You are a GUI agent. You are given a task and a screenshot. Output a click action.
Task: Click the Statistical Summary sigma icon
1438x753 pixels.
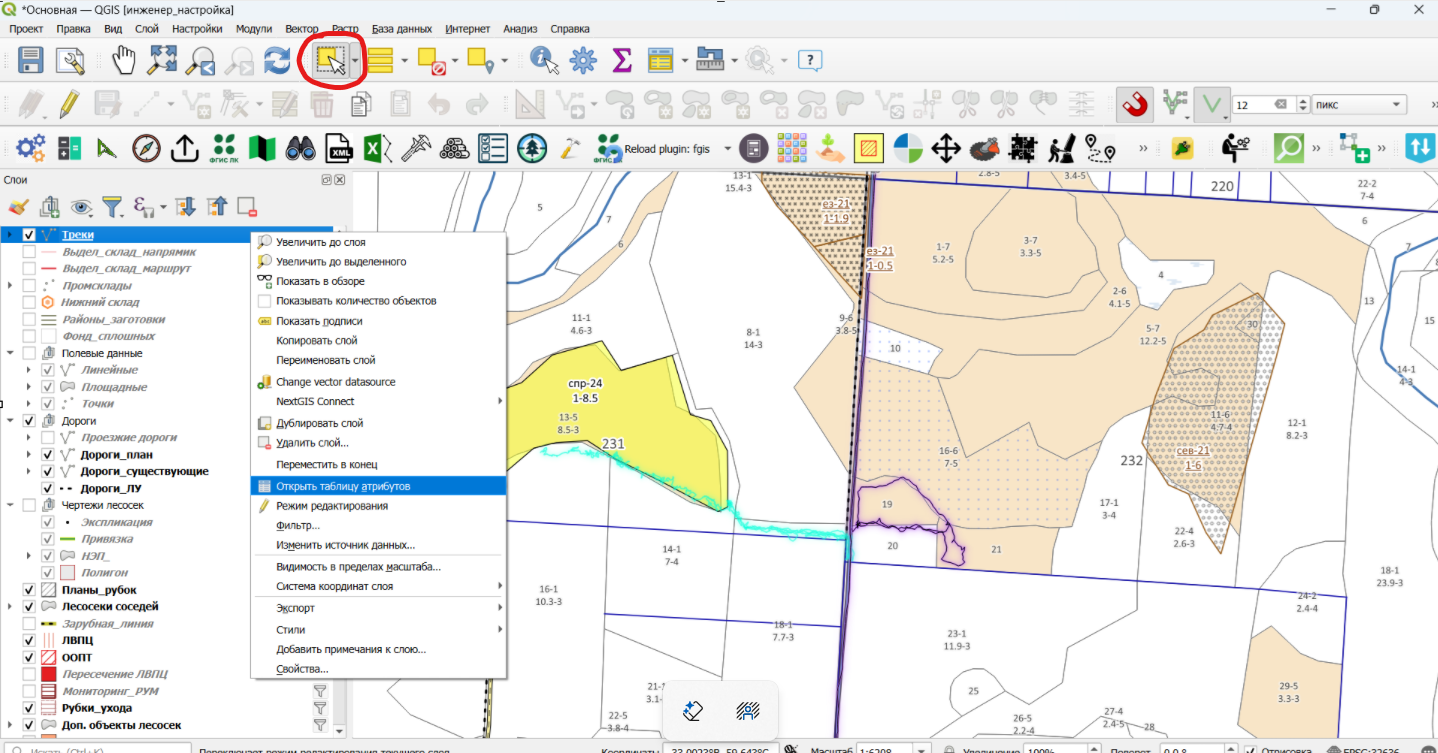622,61
